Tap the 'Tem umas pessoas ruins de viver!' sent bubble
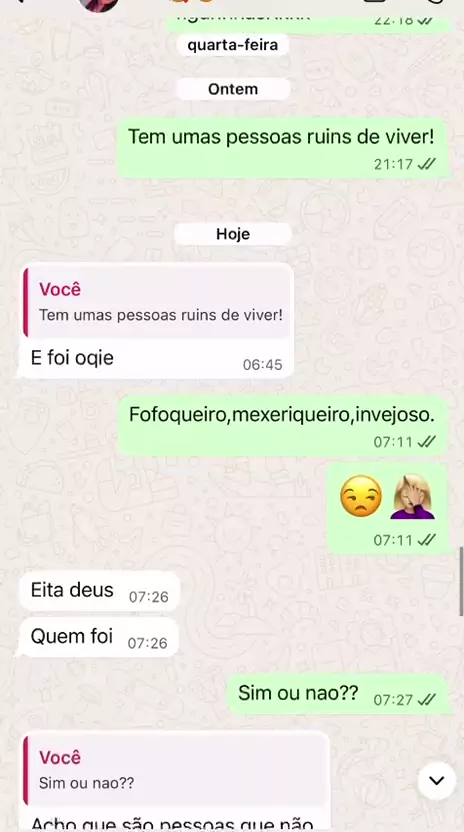 click(283, 148)
